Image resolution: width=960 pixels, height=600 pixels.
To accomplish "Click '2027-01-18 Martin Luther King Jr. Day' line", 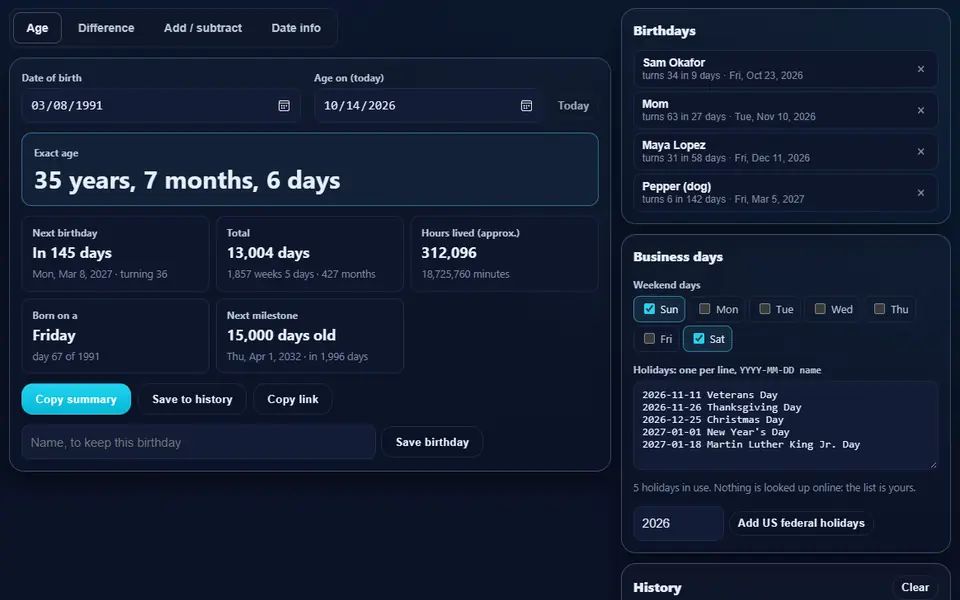I will coord(751,444).
